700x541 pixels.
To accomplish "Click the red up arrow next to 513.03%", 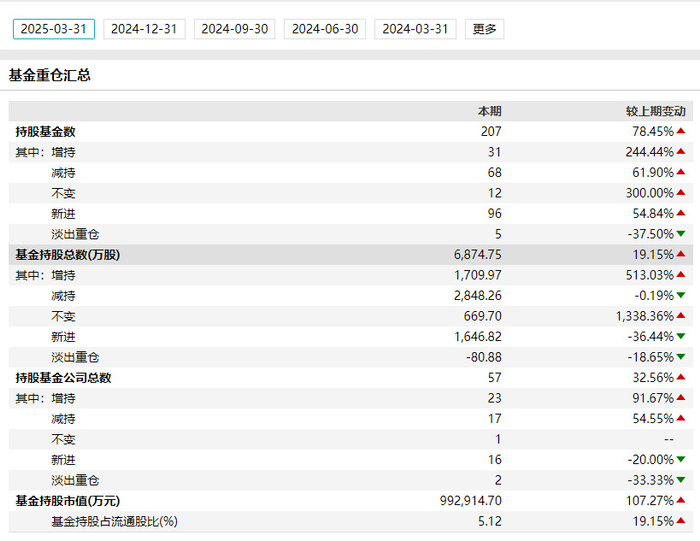I will click(x=681, y=275).
